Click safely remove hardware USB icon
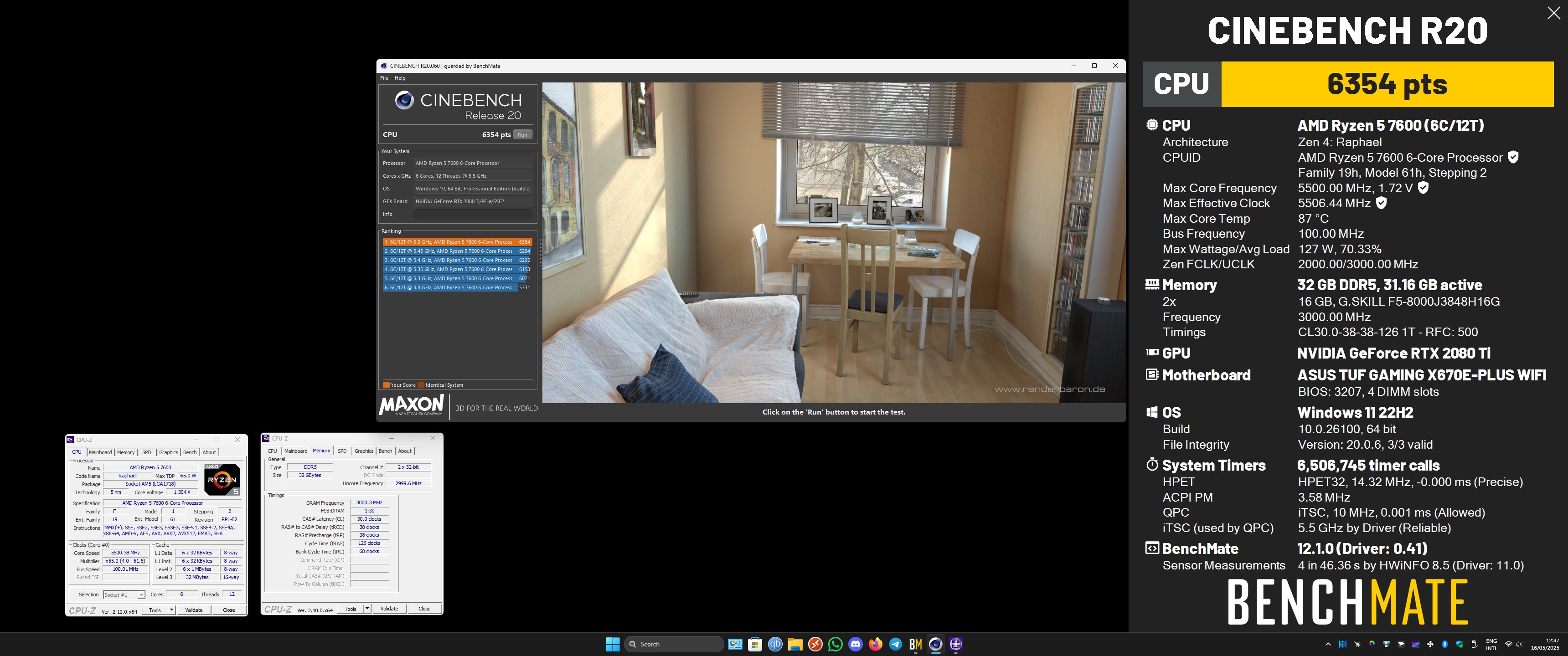Image resolution: width=1568 pixels, height=656 pixels. click(1474, 645)
